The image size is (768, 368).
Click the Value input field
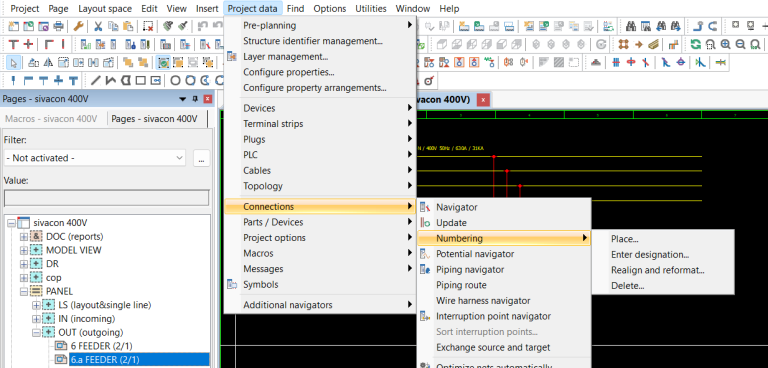click(x=106, y=198)
